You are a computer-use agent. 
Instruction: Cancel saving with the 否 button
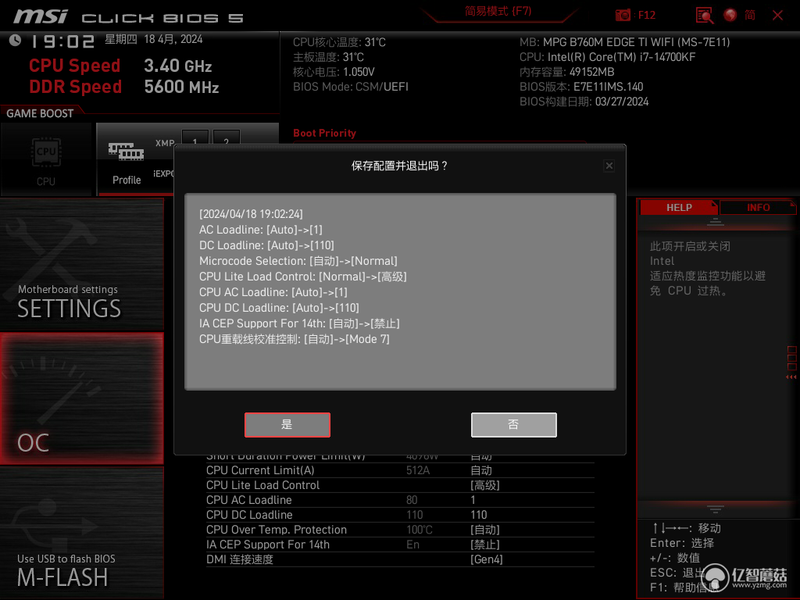coord(514,424)
